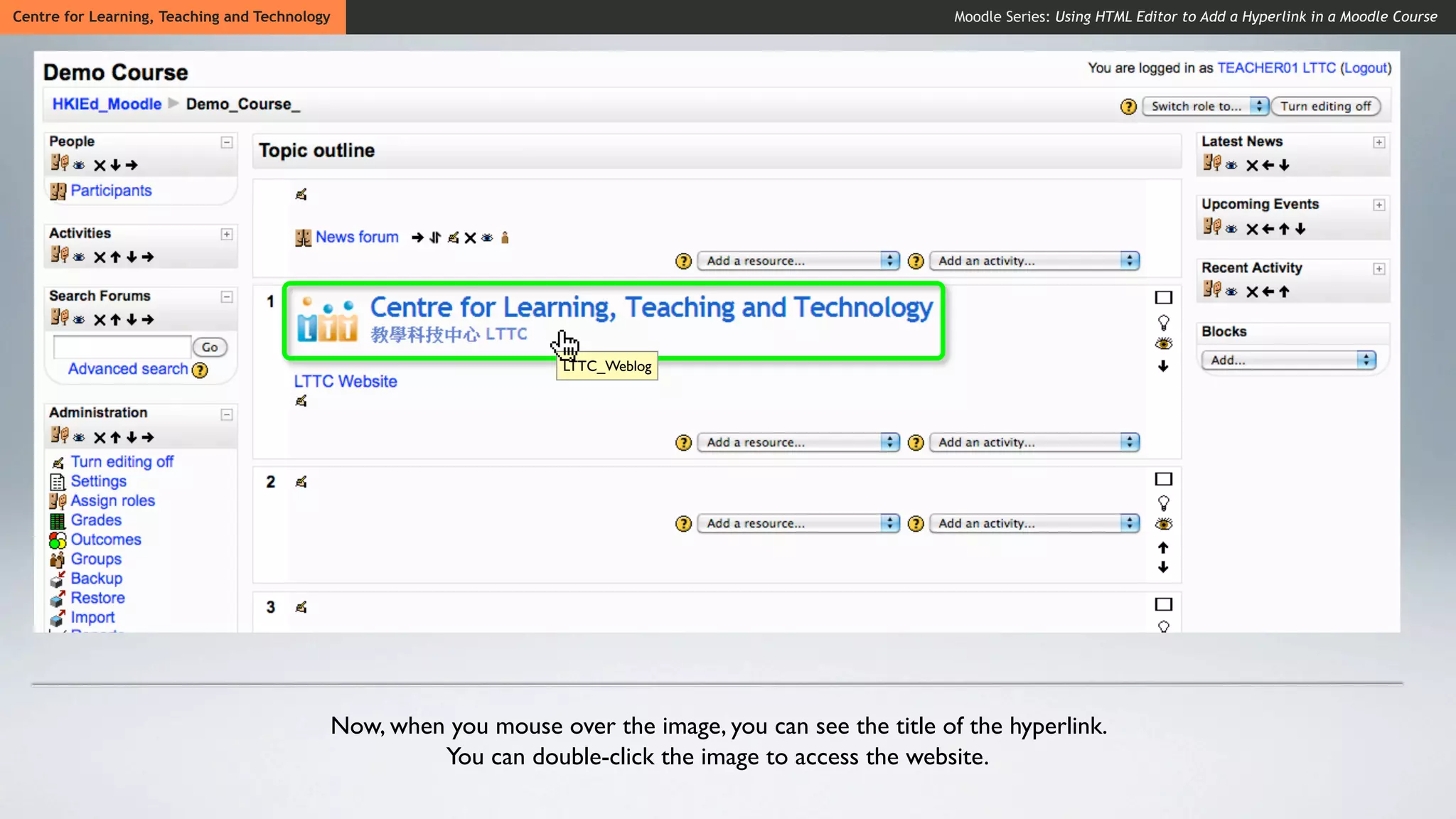Hide the Administration block with eye icon
This screenshot has width=1456, height=819.
pos(79,438)
